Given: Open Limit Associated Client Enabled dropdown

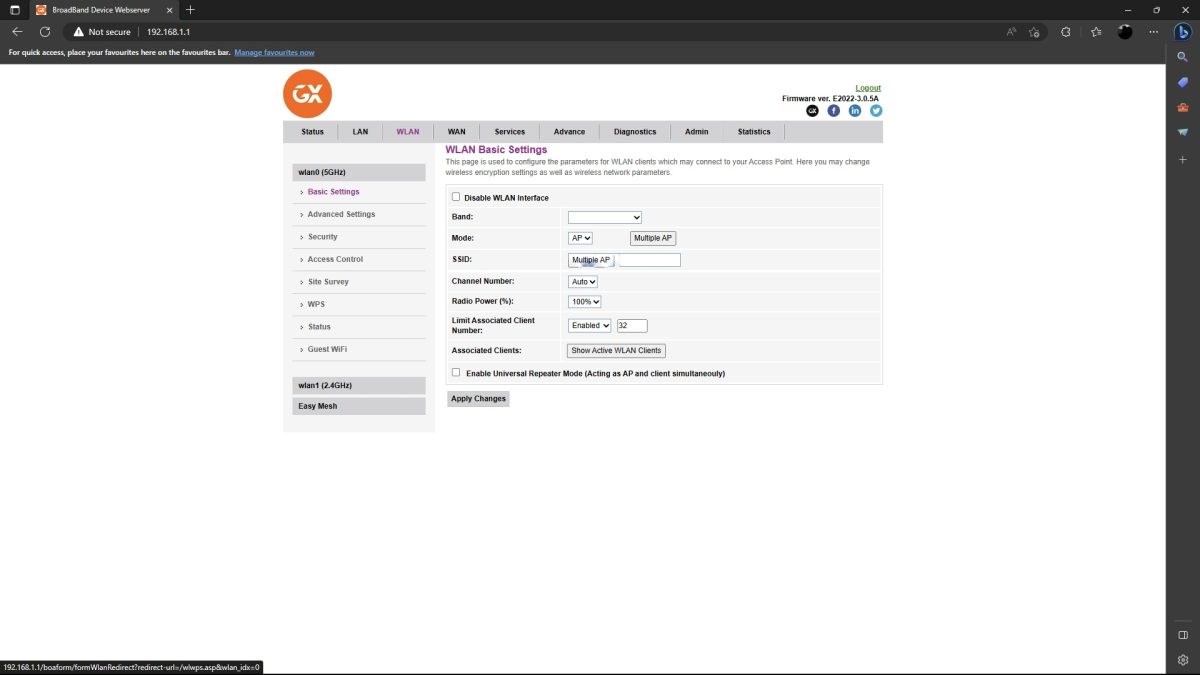Looking at the screenshot, I should [589, 325].
